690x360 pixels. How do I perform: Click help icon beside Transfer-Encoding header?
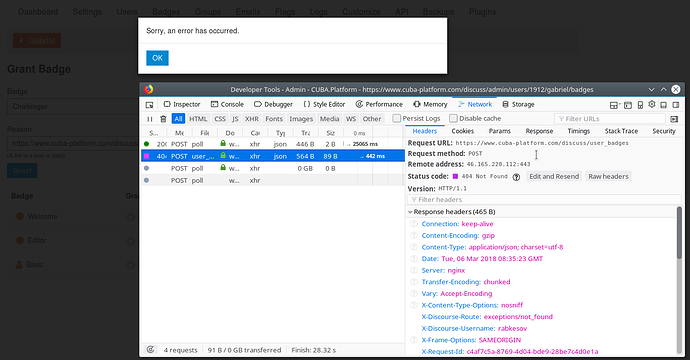414,282
